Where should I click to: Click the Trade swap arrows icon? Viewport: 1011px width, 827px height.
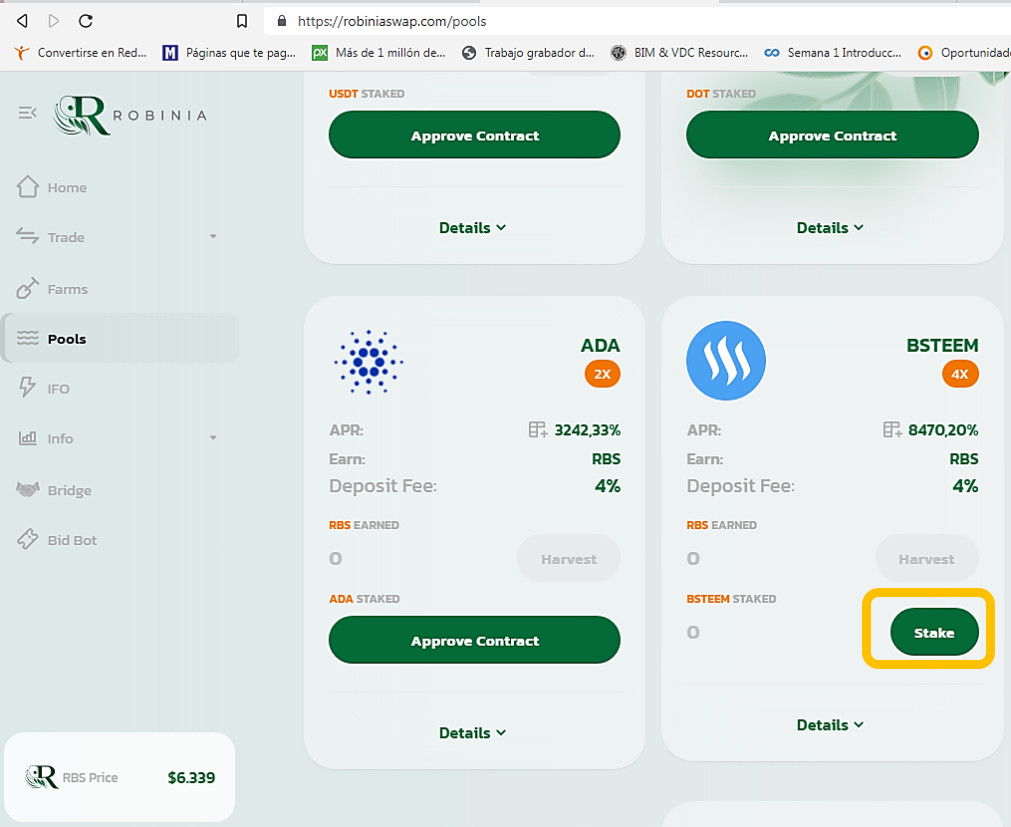(x=27, y=237)
